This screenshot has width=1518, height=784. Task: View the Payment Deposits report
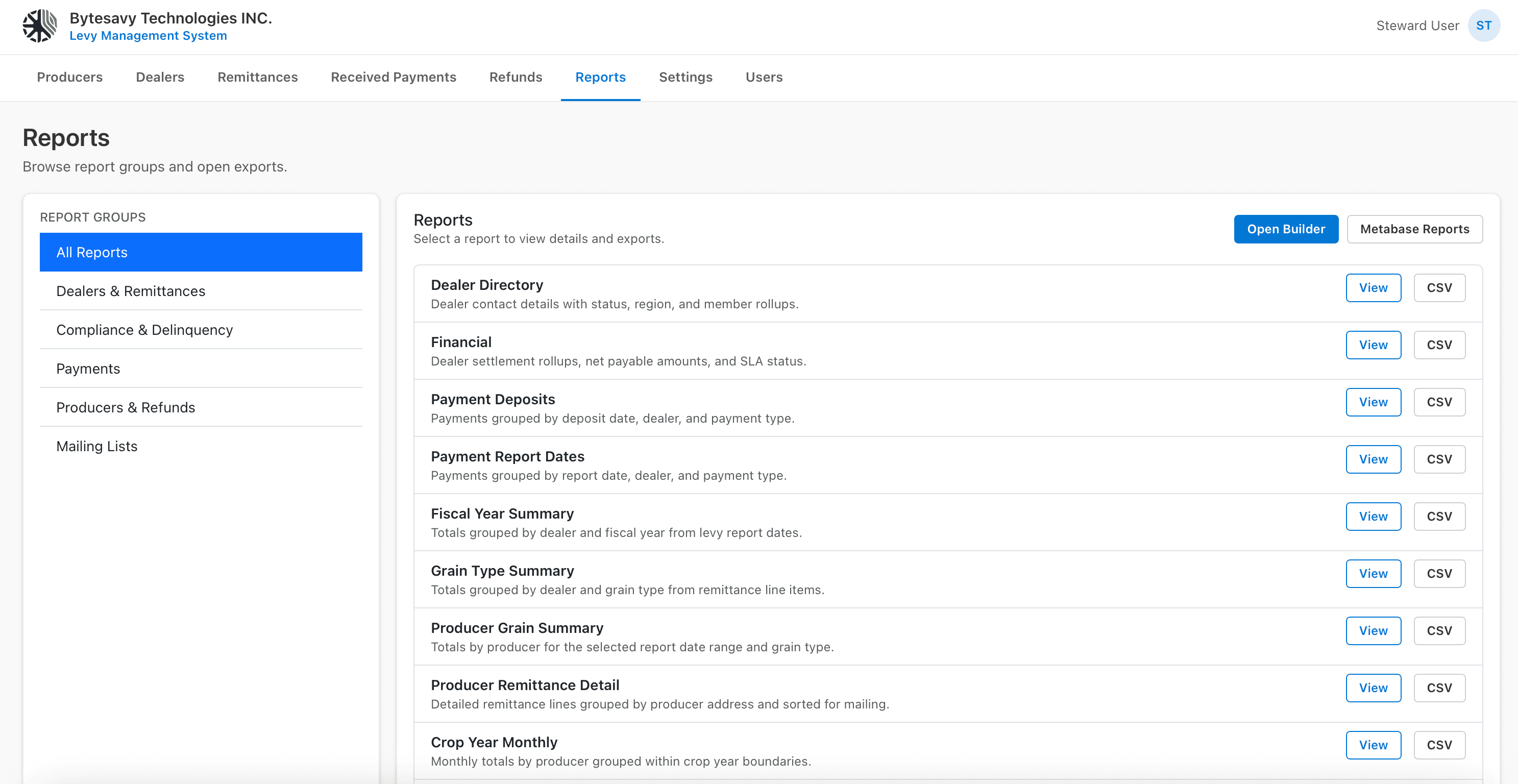(1373, 402)
